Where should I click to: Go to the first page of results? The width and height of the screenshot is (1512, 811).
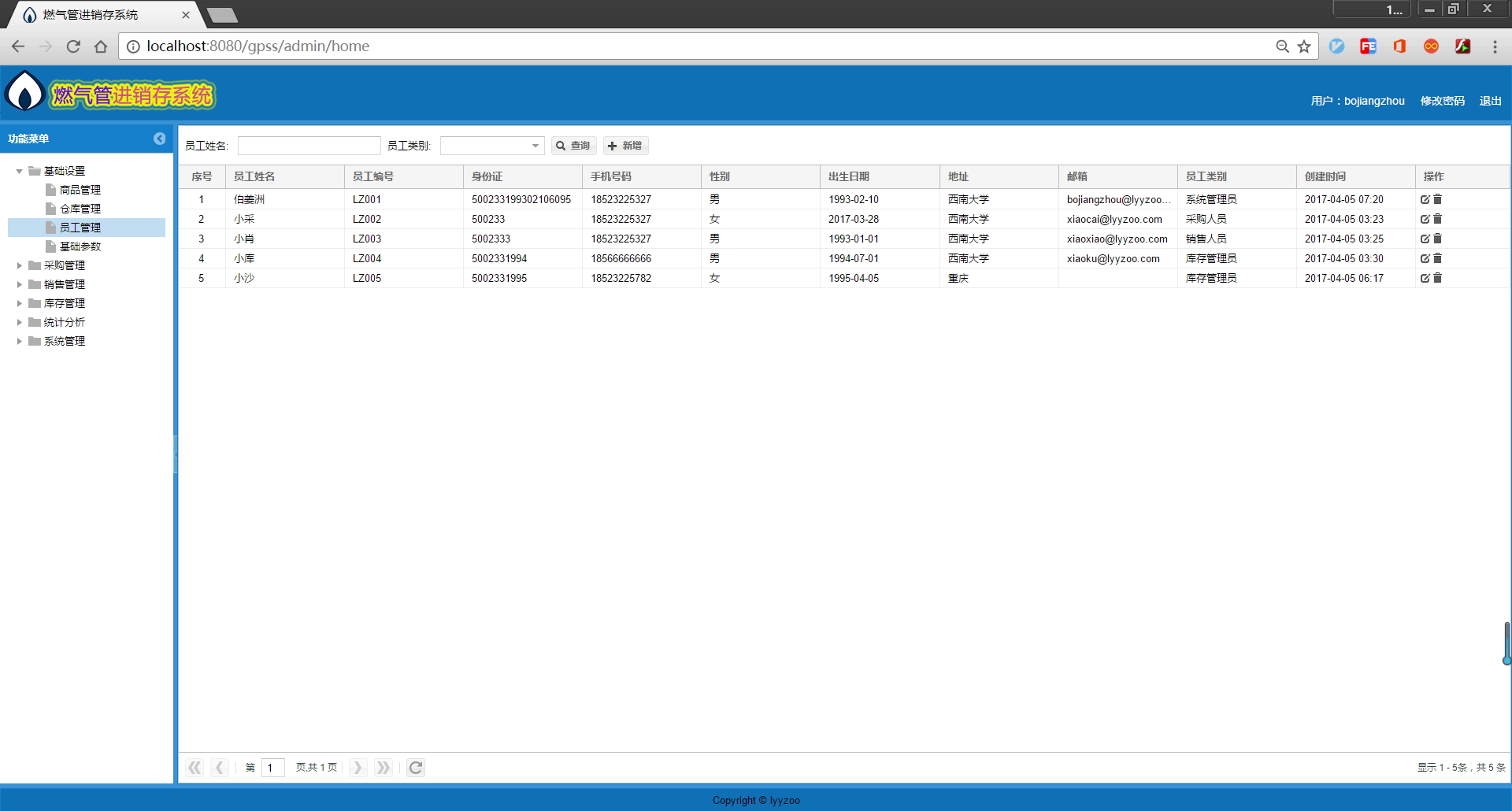coord(195,768)
